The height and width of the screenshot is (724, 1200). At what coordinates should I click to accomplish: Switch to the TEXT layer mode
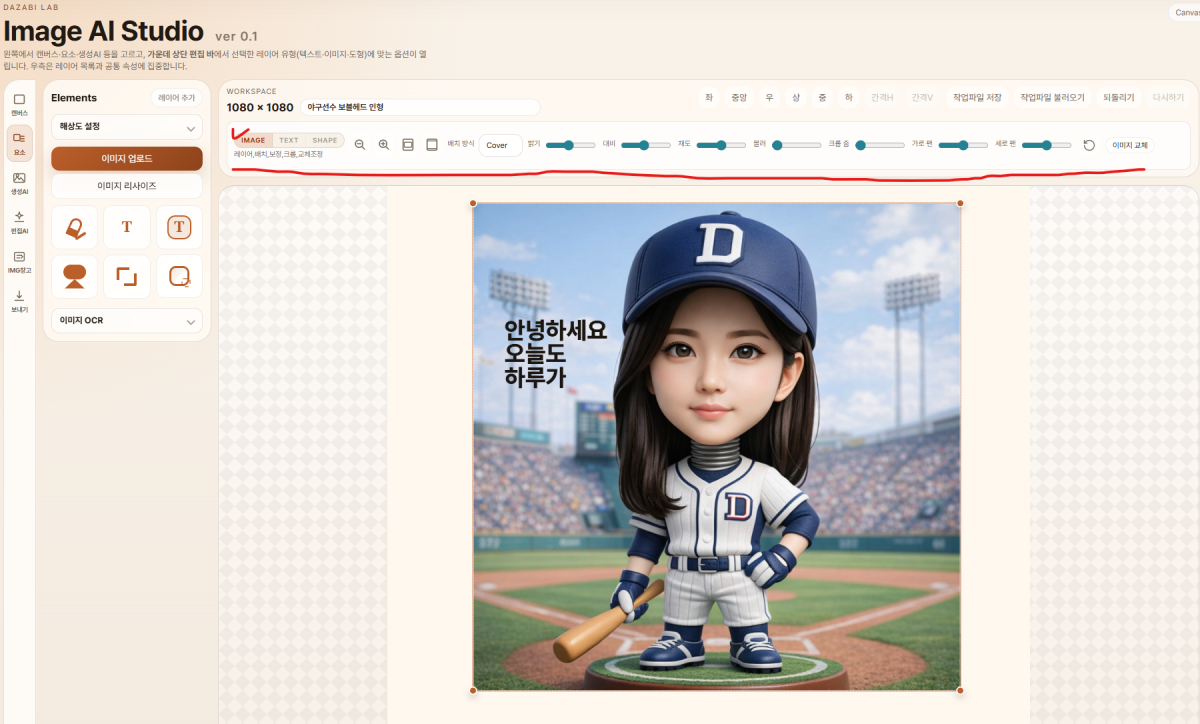(x=288, y=141)
